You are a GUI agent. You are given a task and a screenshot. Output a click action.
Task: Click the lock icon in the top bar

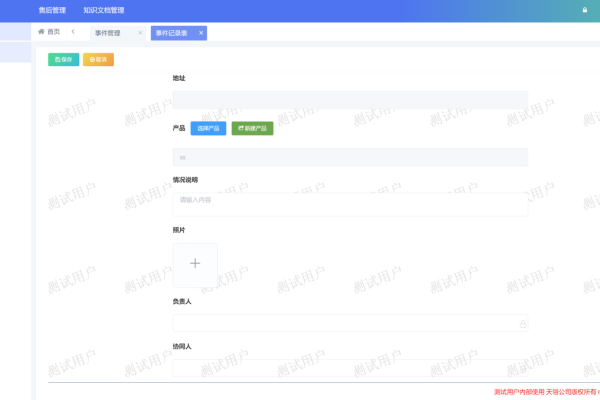(x=584, y=10)
